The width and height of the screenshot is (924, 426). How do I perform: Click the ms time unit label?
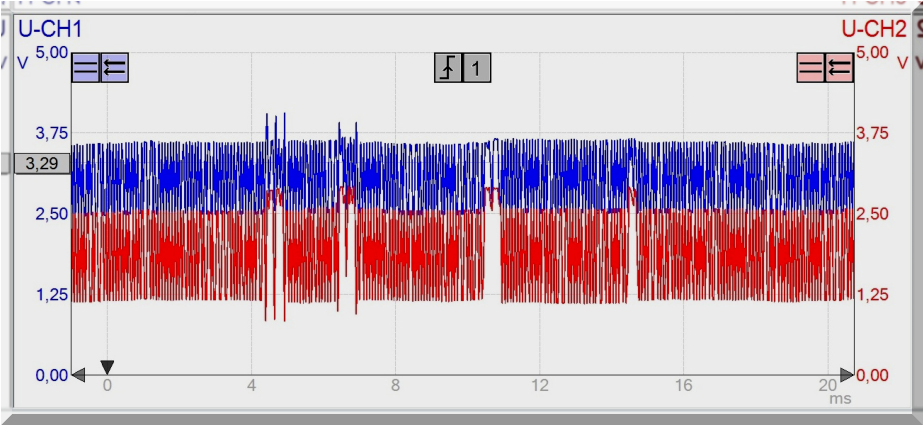(x=840, y=399)
